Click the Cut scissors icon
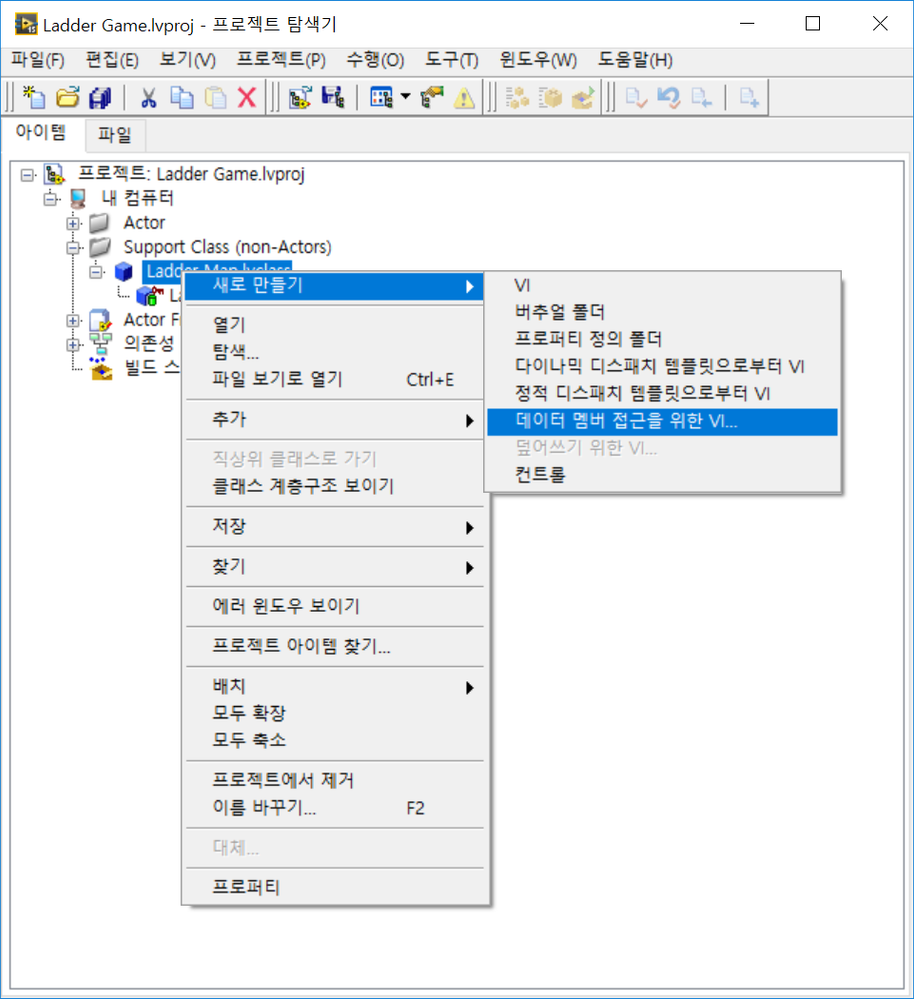The image size is (914, 999). coord(149,97)
